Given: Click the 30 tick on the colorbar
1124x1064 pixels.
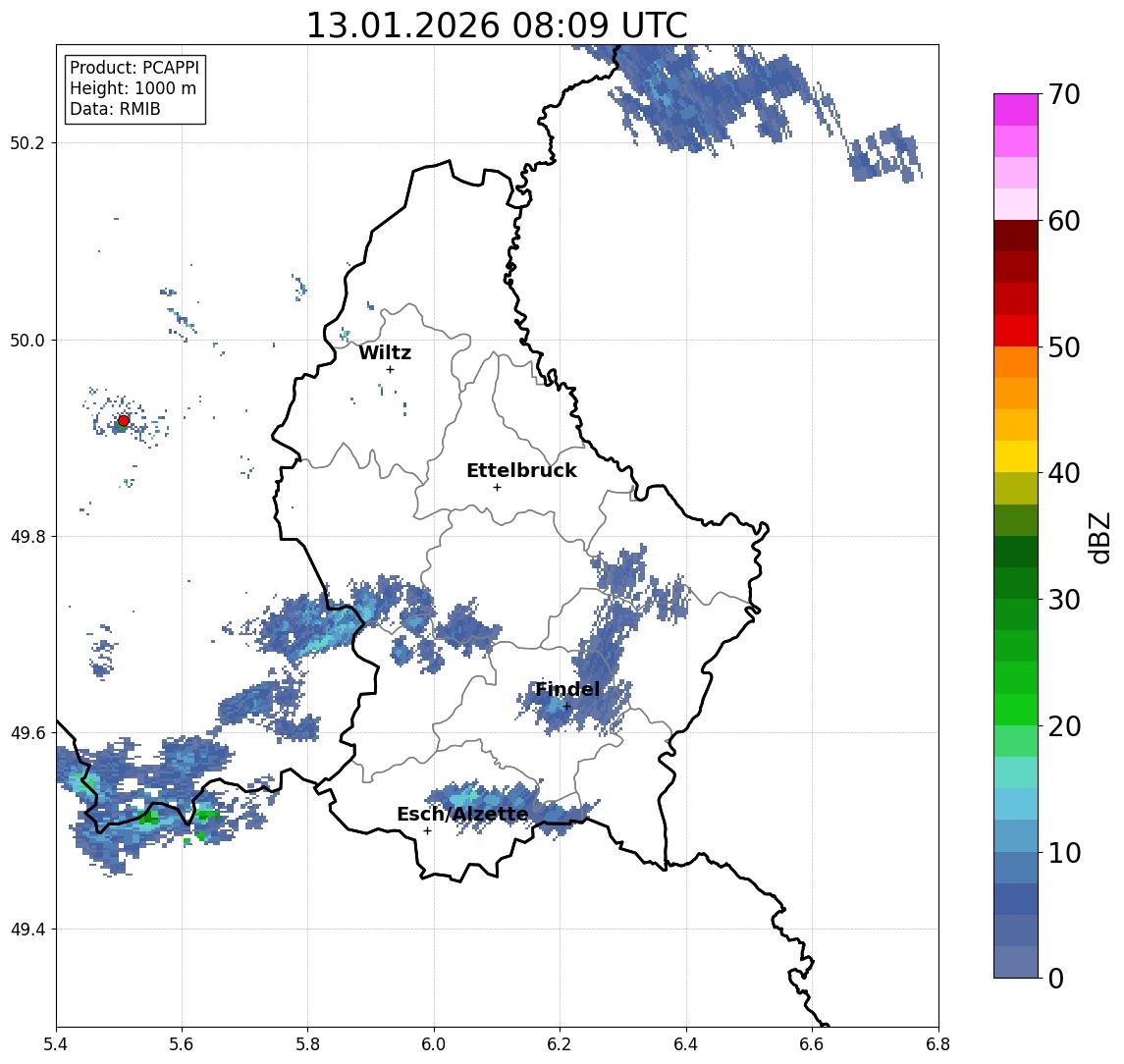Looking at the screenshot, I should [x=1063, y=600].
